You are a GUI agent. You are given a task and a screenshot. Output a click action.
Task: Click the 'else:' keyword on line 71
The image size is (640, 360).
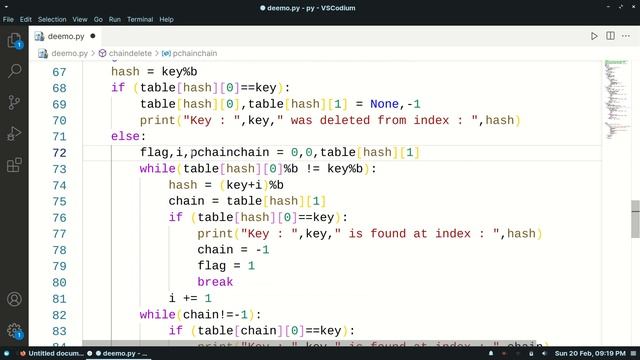click(x=128, y=136)
